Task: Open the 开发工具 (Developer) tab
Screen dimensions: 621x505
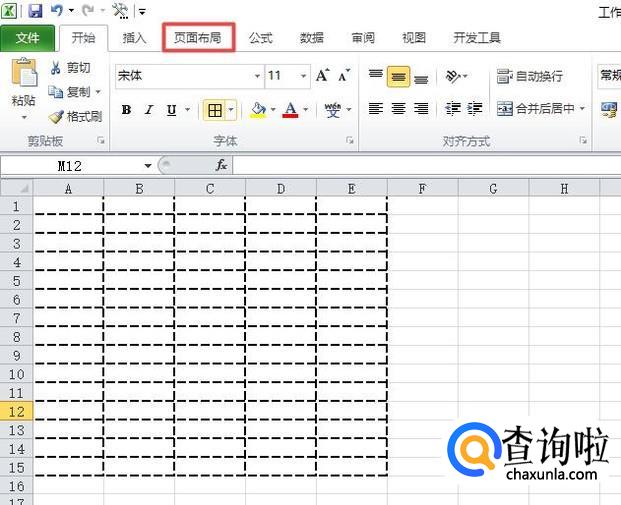Action: [477, 38]
